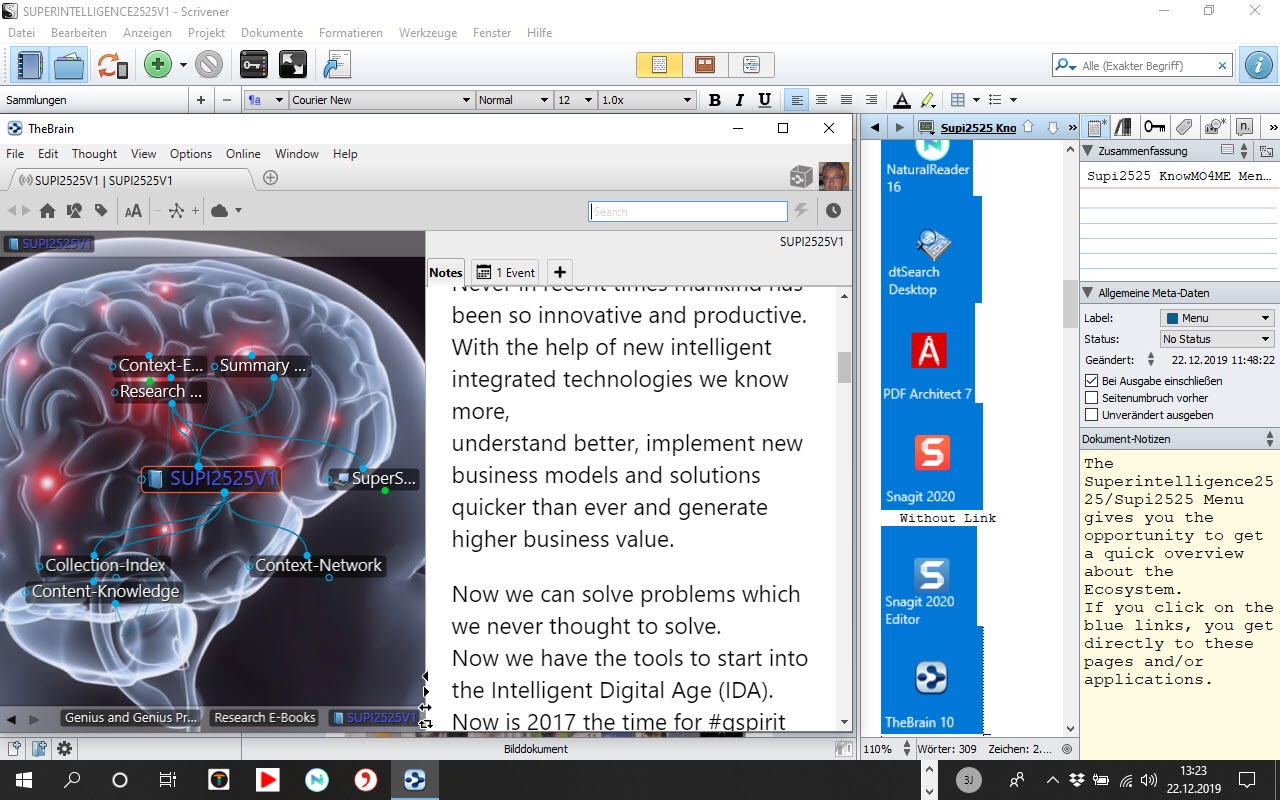The width and height of the screenshot is (1280, 800).
Task: Click the Home icon in TheBrain toolbar
Action: point(47,211)
